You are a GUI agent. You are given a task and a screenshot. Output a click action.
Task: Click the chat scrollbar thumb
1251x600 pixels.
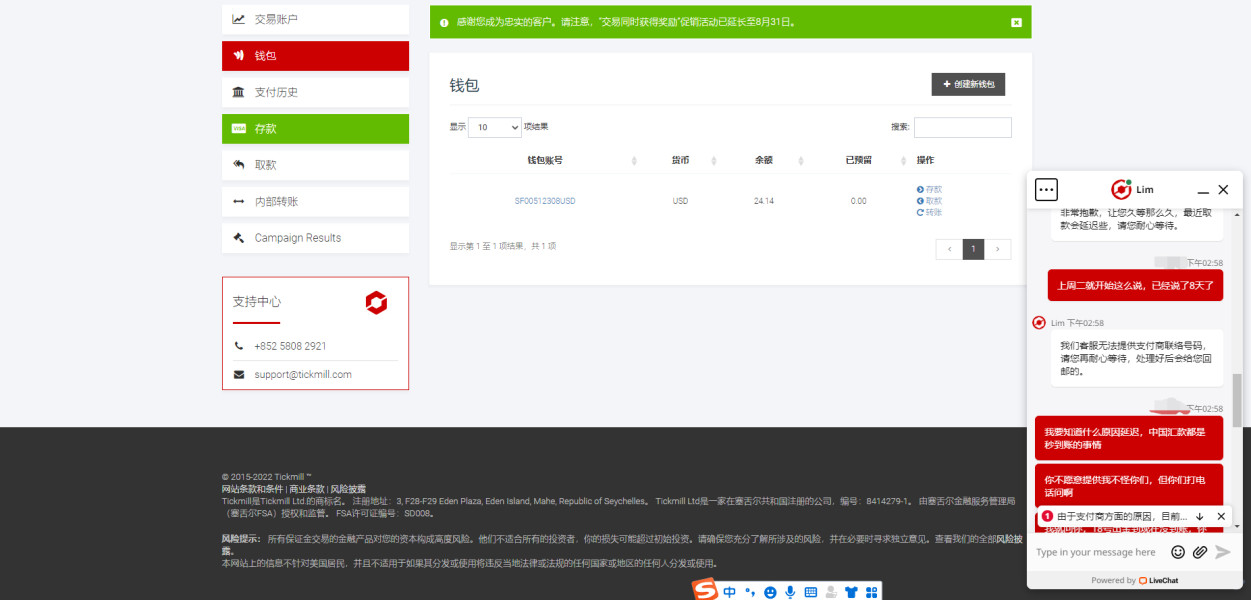1237,401
